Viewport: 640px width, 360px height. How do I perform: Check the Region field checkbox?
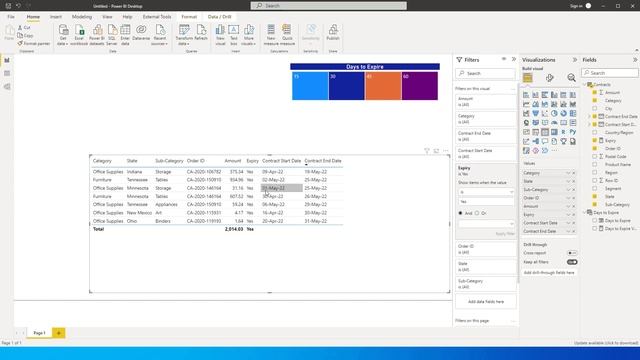pyautogui.click(x=595, y=173)
